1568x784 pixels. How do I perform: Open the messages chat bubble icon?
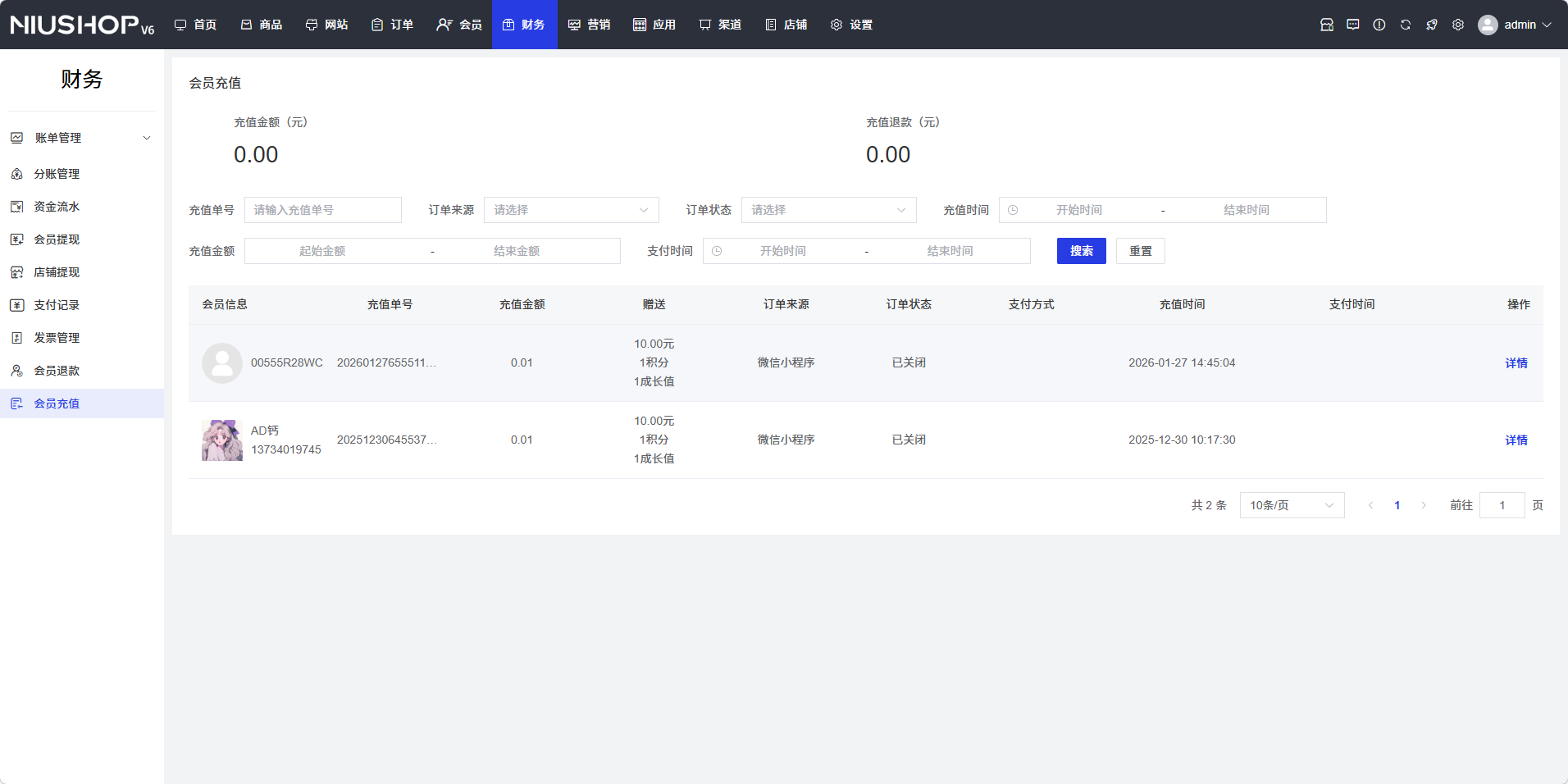click(x=1352, y=25)
